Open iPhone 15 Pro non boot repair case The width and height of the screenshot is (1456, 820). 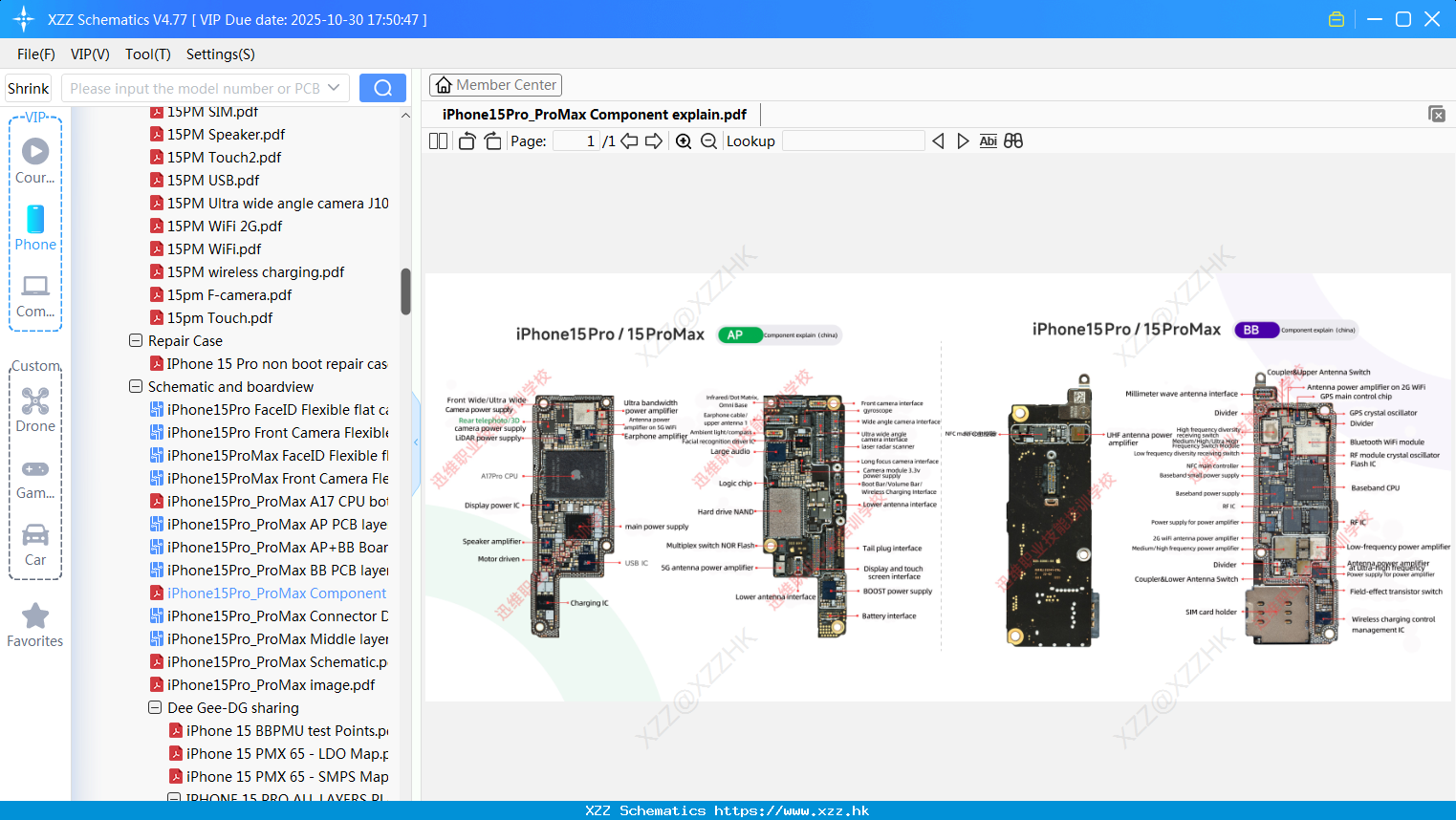(269, 363)
